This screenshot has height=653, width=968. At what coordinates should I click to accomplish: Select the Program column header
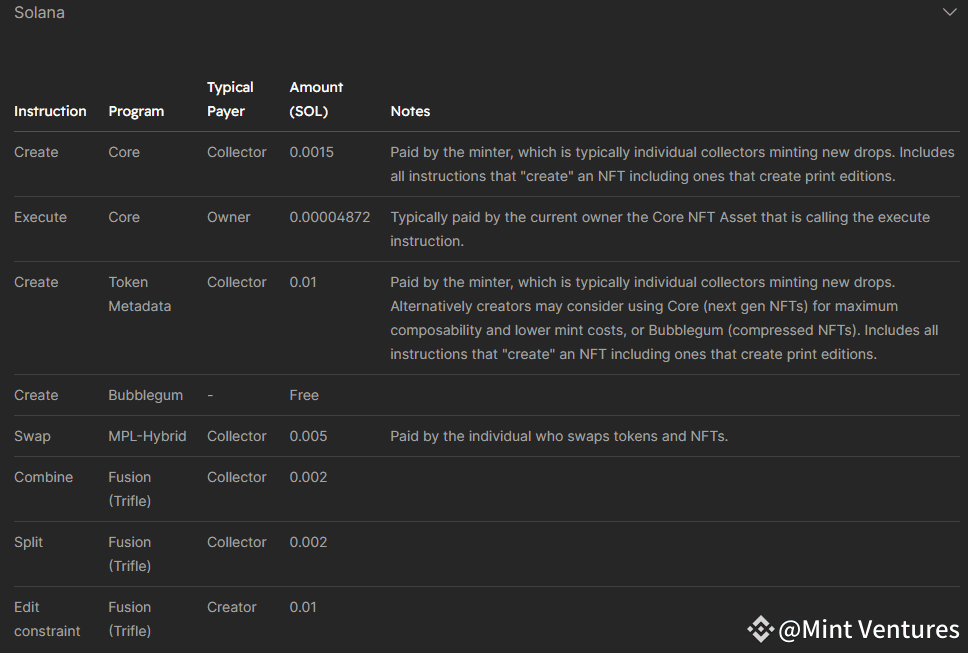pos(136,111)
